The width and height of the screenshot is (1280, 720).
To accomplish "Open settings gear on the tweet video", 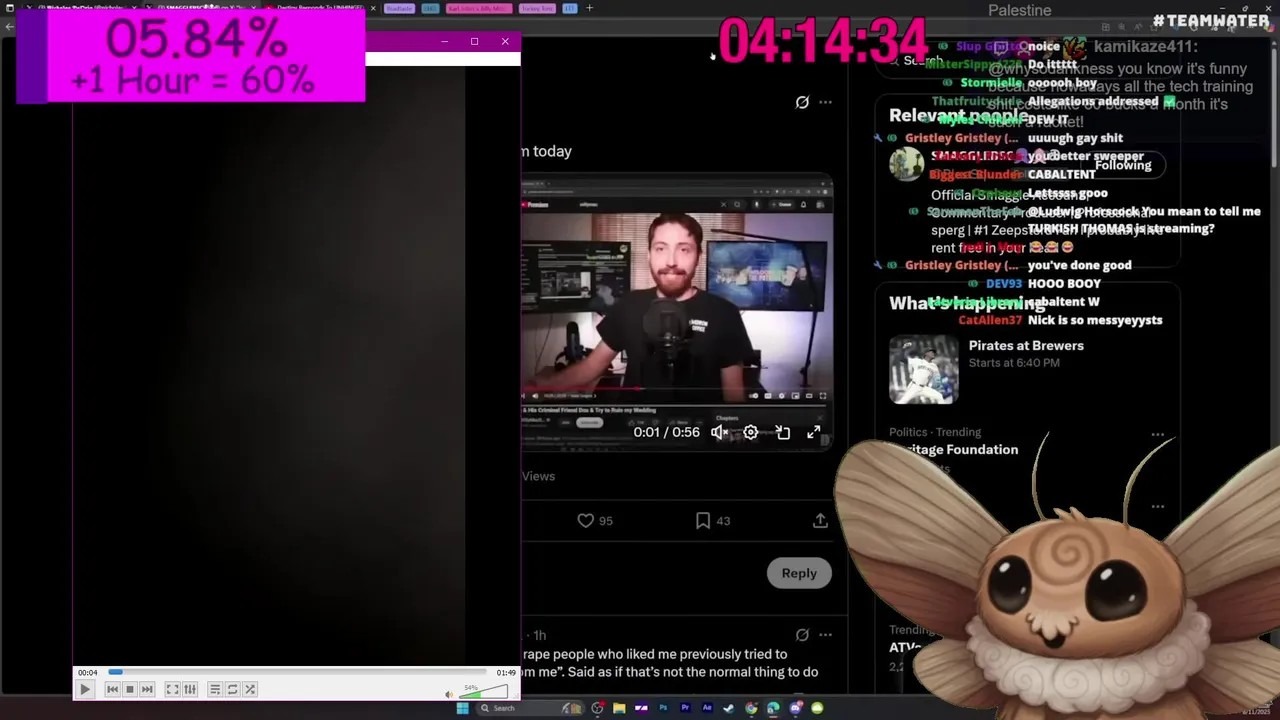I will (751, 432).
